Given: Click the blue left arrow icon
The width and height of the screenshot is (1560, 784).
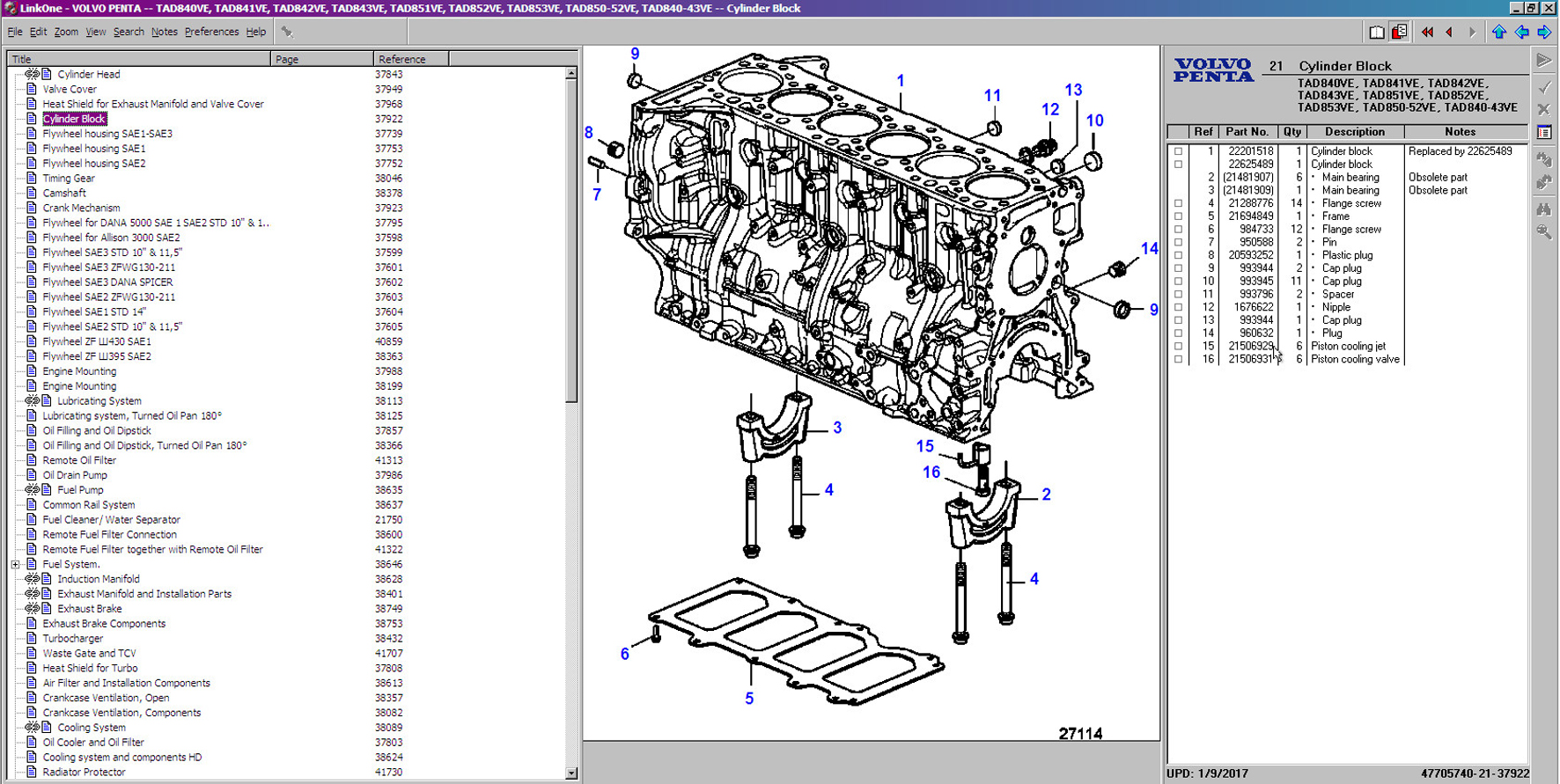Looking at the screenshot, I should 1521,33.
